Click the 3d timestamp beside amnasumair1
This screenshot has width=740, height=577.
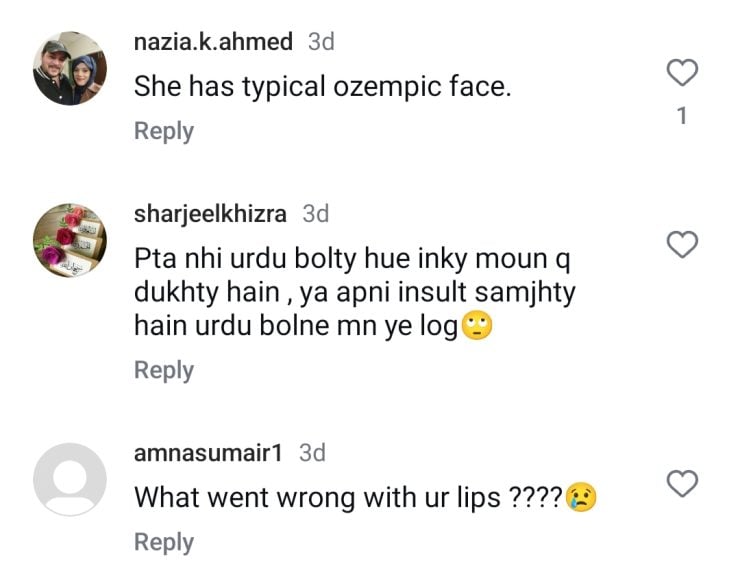(x=313, y=453)
